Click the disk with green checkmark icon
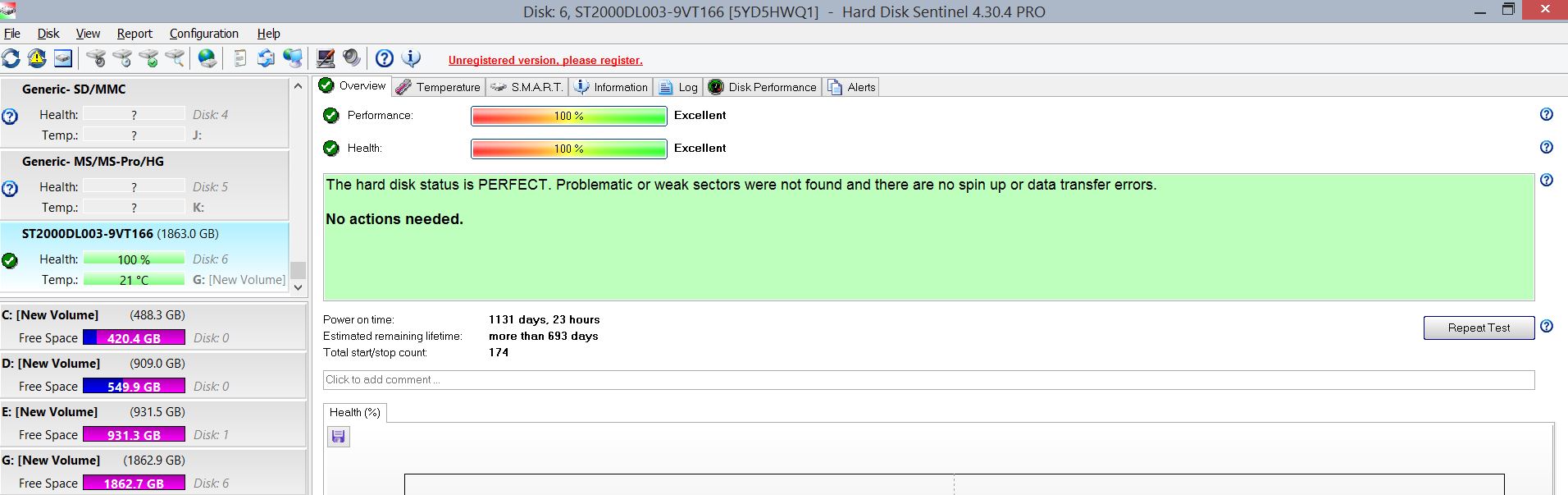This screenshot has height=495, width=1568. click(x=148, y=58)
